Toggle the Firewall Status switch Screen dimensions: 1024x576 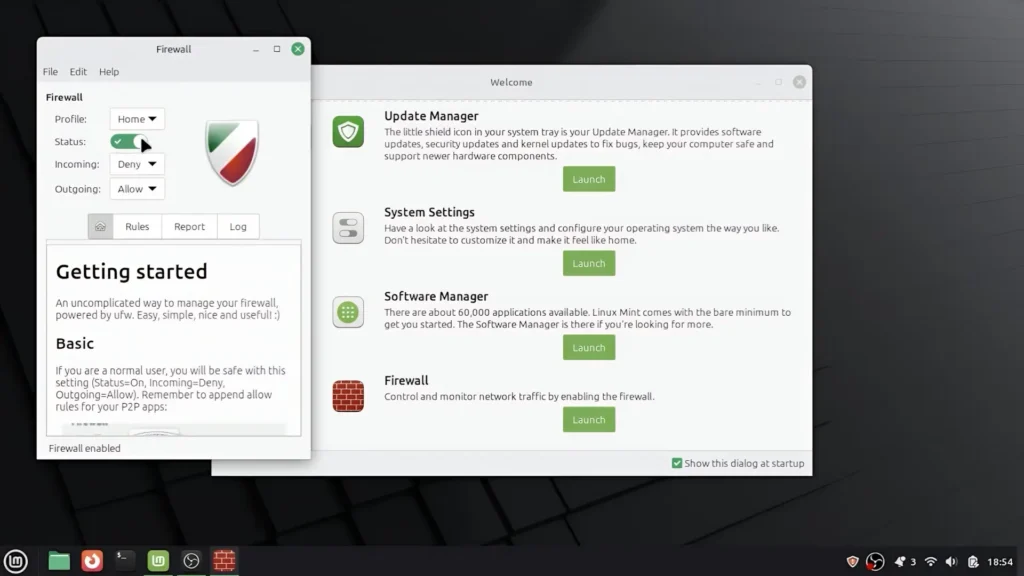[129, 142]
